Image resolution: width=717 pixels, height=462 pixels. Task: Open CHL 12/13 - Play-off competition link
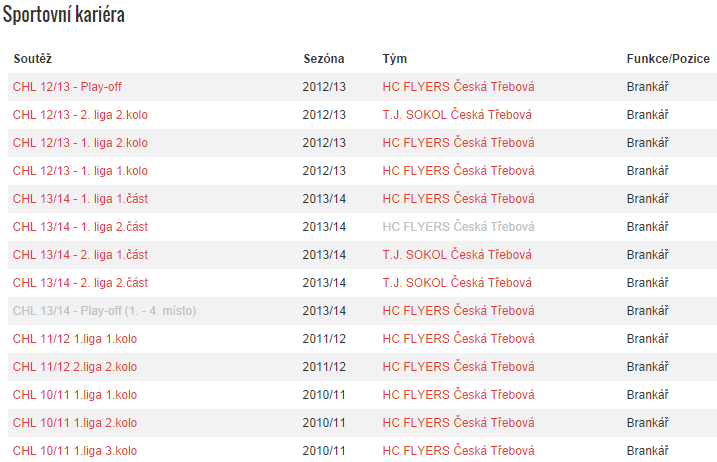coord(67,87)
